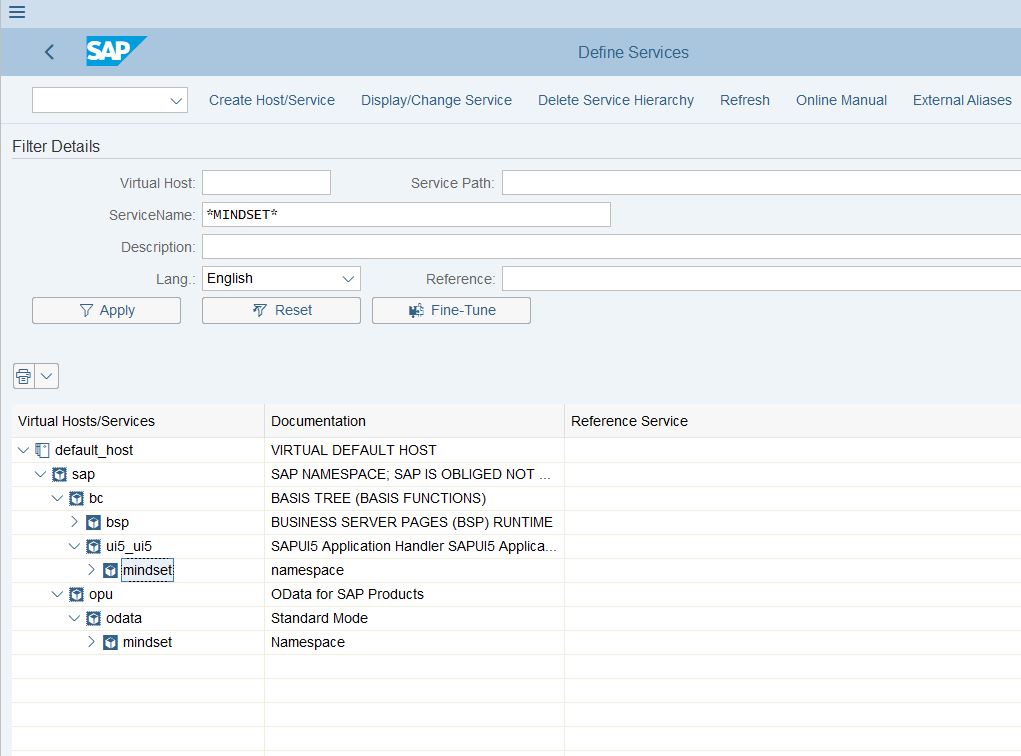This screenshot has width=1021, height=756.
Task: Click the default_host virtual host icon
Action: 42,450
